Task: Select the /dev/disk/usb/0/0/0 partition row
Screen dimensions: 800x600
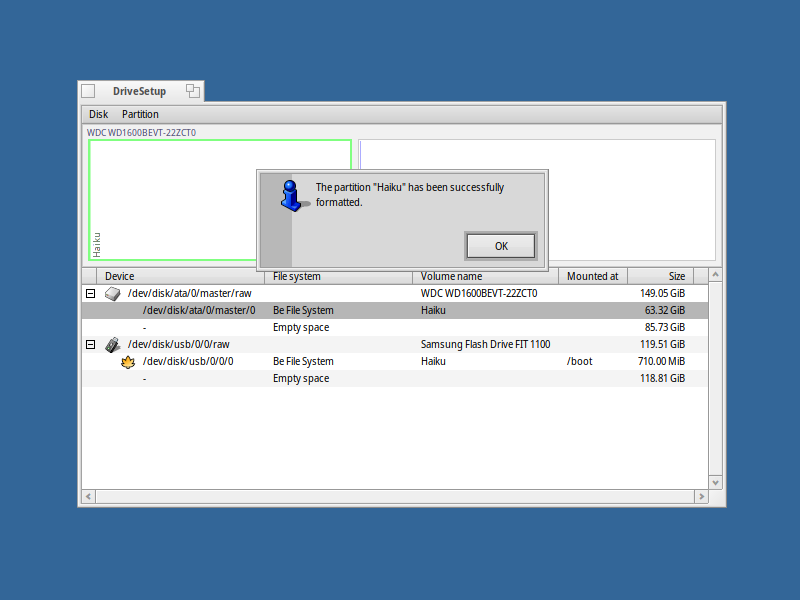Action: pyautogui.click(x=394, y=361)
